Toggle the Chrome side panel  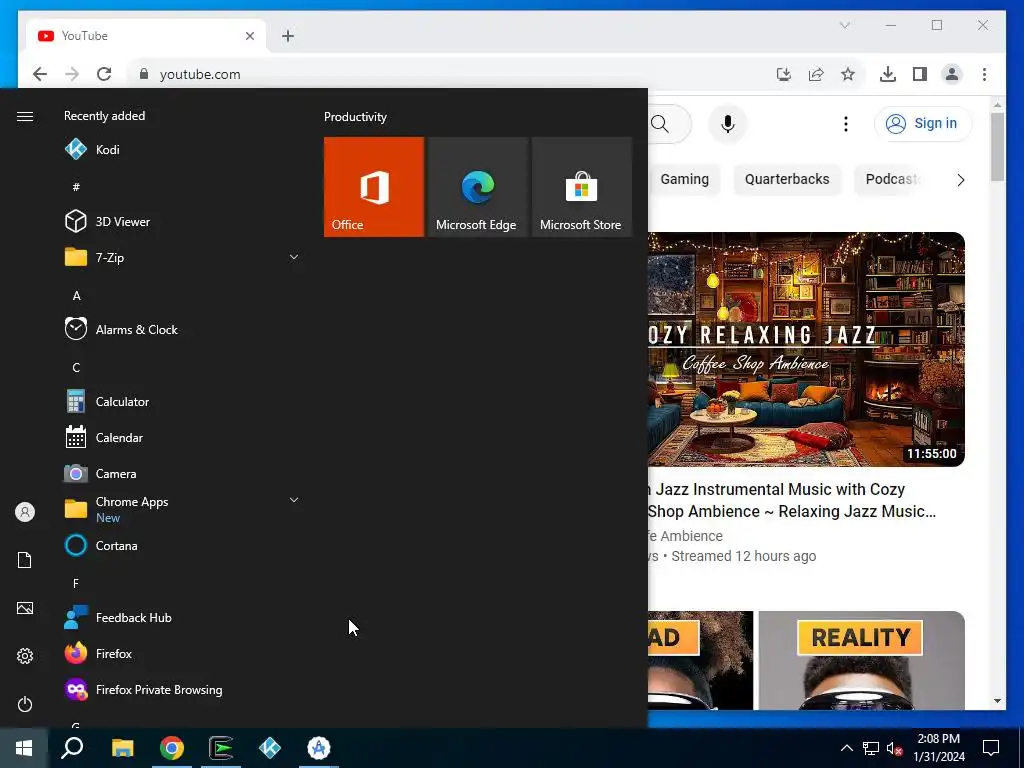[920, 74]
